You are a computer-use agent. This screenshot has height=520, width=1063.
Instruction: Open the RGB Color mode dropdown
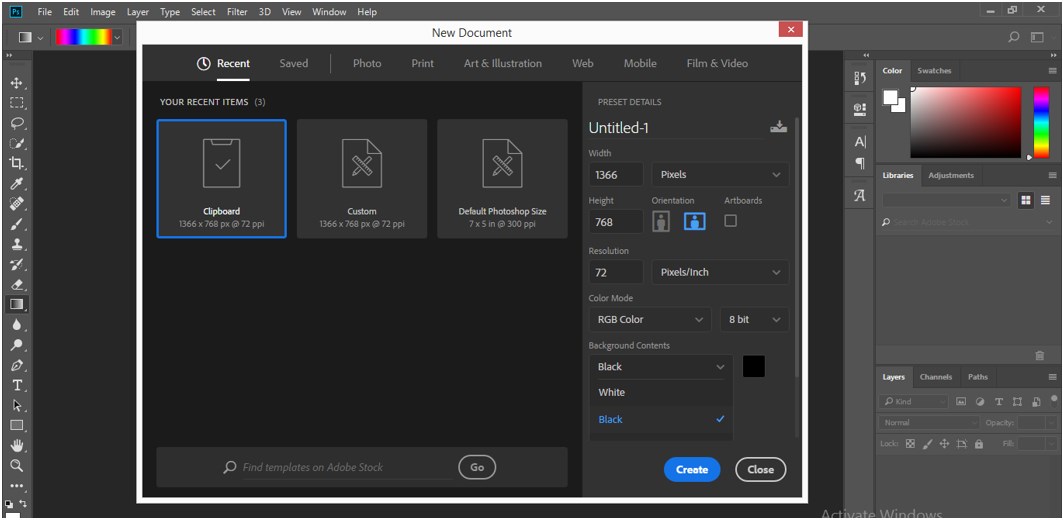point(649,320)
